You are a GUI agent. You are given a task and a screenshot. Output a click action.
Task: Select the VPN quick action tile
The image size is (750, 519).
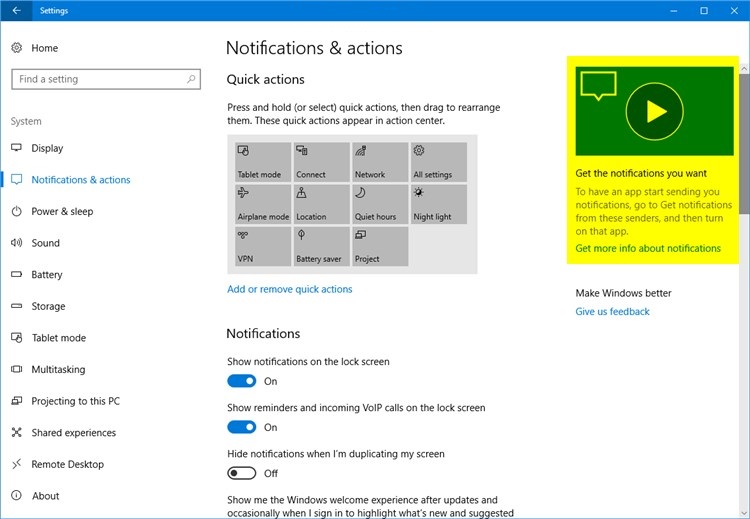[x=263, y=246]
